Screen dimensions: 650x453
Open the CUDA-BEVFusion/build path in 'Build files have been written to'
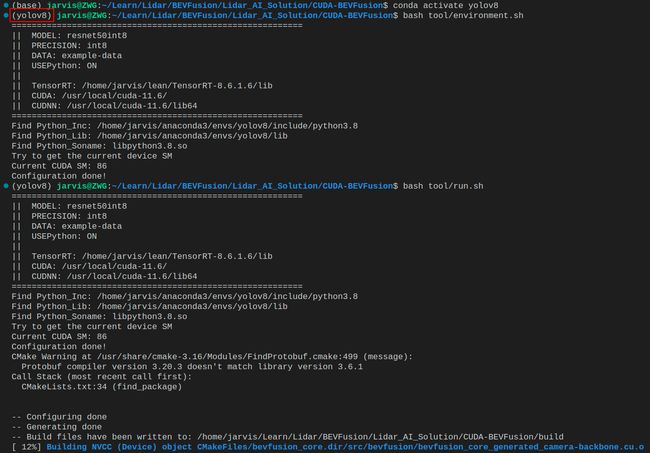click(381, 437)
